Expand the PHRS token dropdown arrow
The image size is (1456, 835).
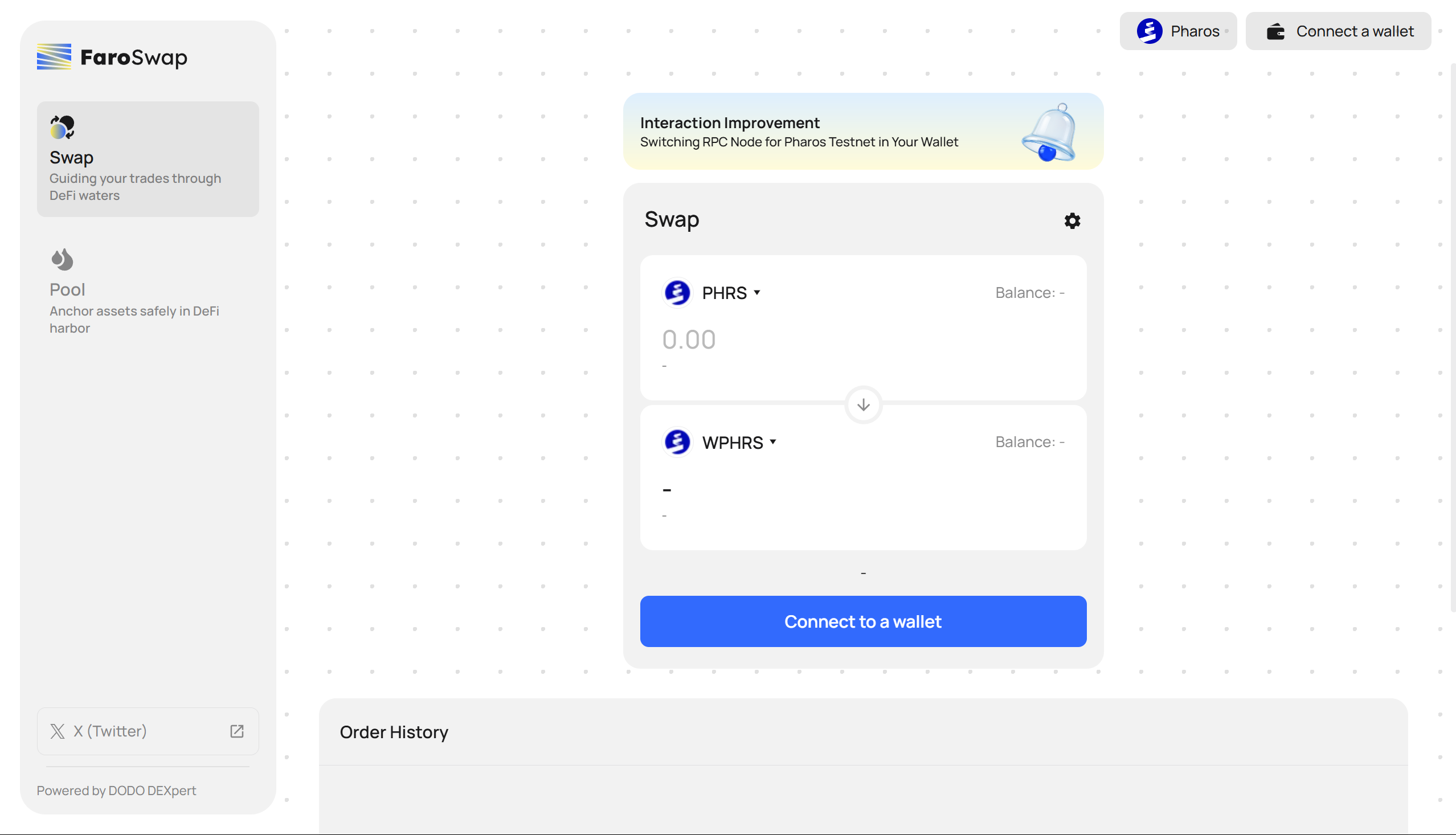(757, 293)
